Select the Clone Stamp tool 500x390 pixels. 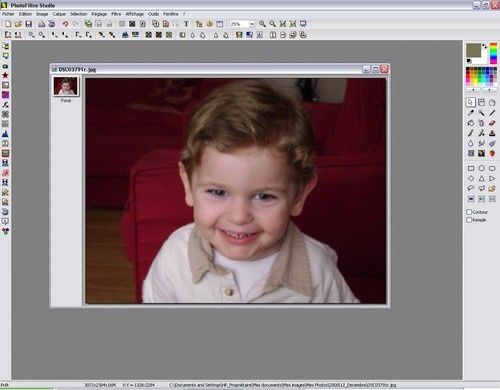tap(492, 133)
